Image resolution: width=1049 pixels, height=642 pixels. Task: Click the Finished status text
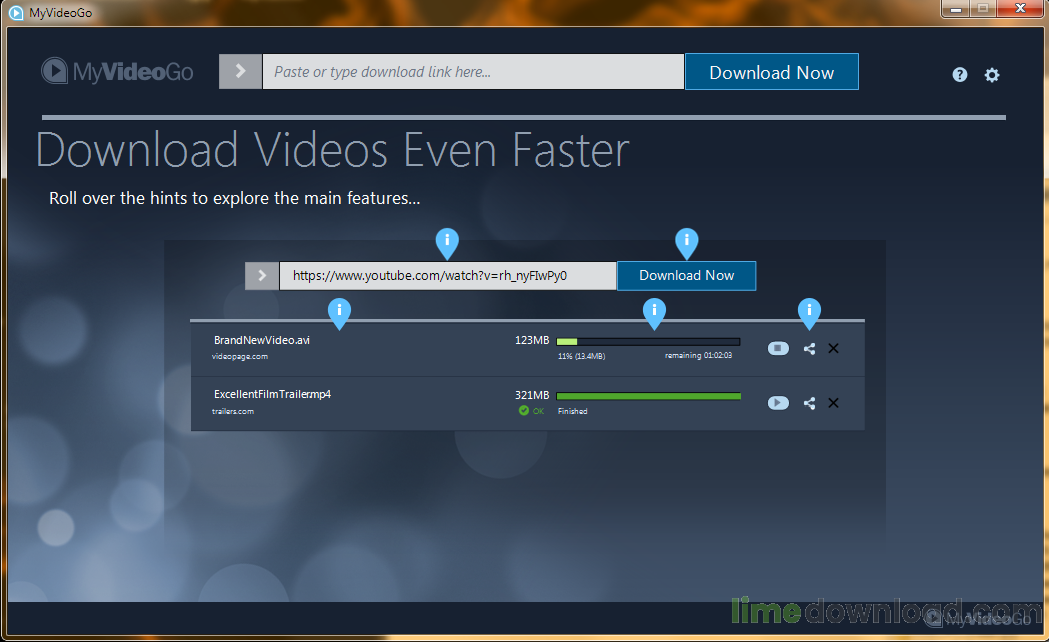pos(573,411)
